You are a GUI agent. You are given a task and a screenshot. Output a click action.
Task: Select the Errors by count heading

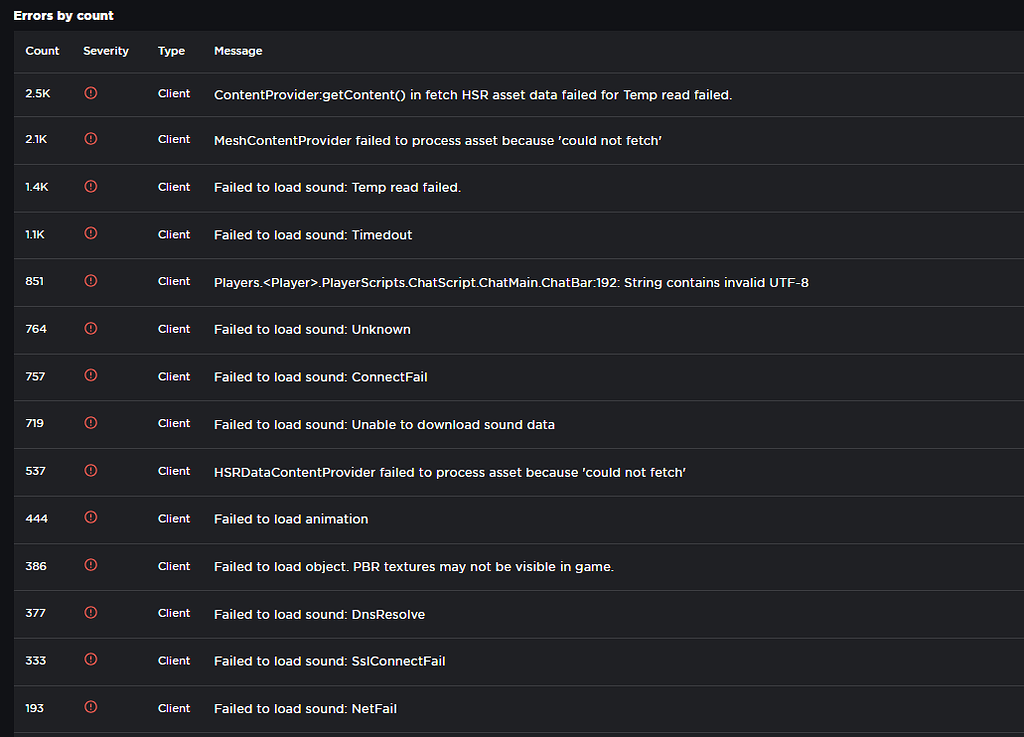click(x=64, y=15)
